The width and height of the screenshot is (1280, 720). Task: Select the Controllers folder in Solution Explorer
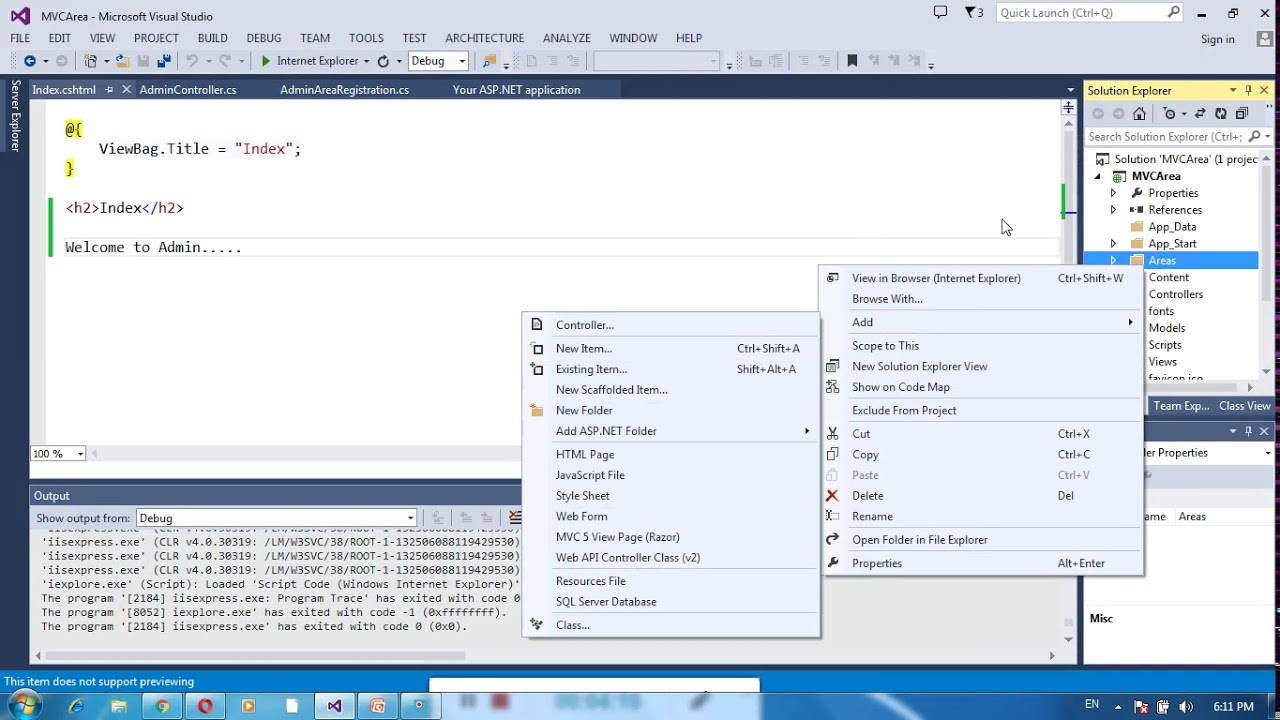[x=1176, y=294]
